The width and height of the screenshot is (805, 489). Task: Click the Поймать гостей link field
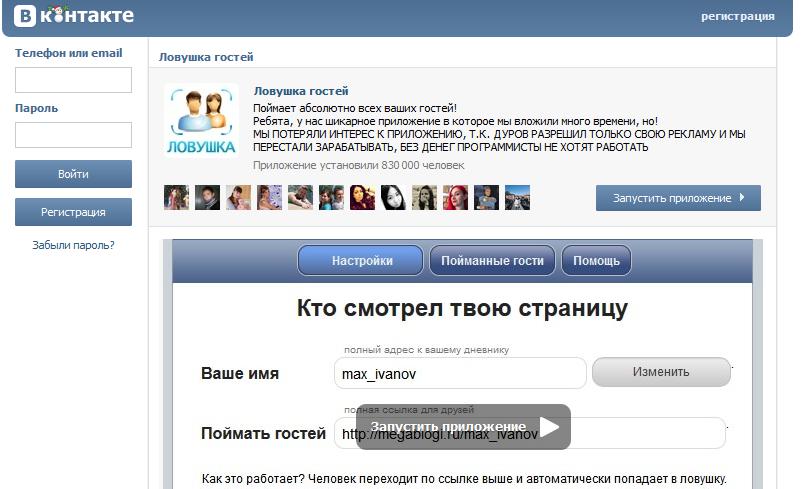coord(530,433)
